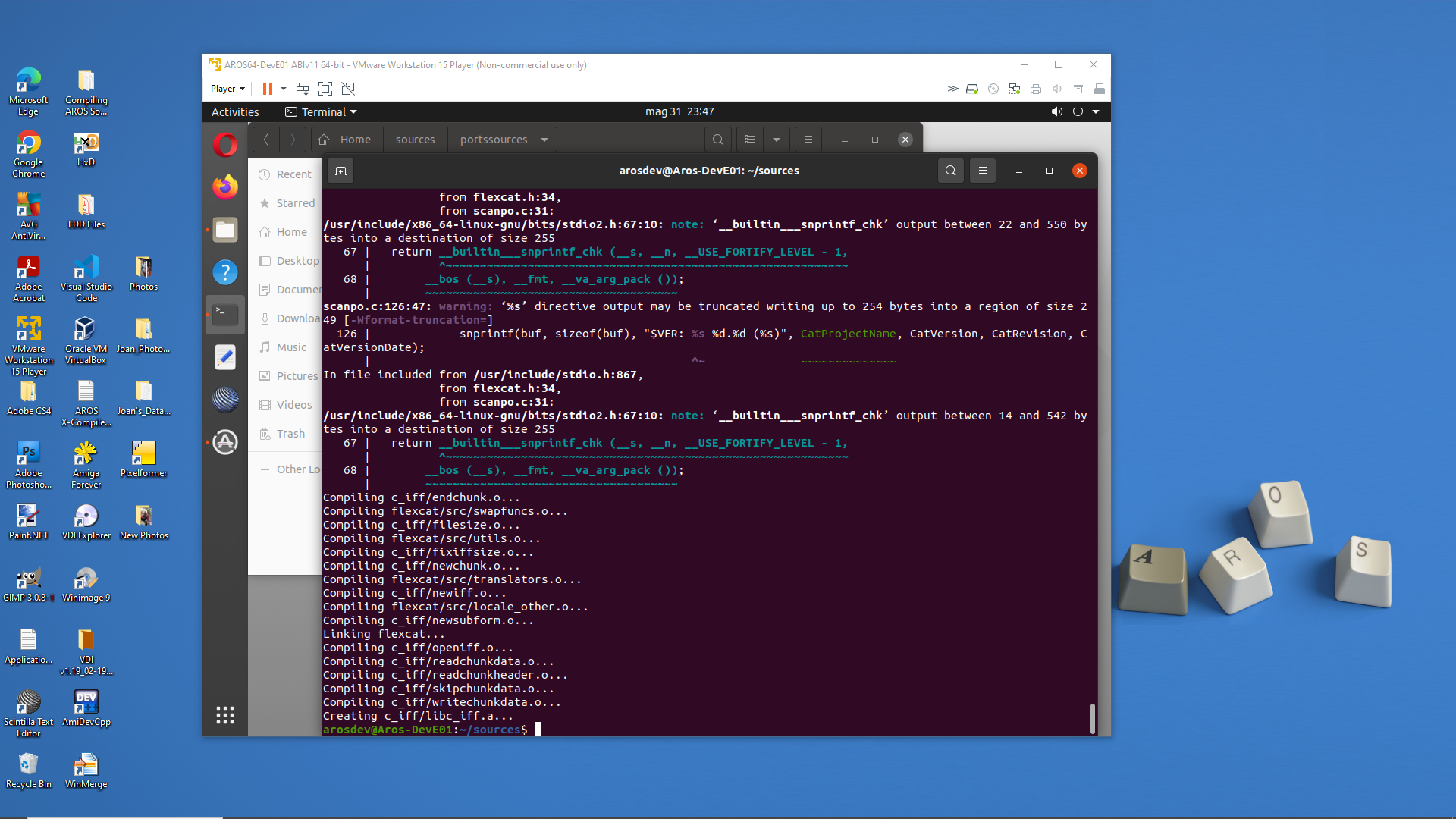
Task: Show Applications grid in Ubuntu dock
Action: 225,715
